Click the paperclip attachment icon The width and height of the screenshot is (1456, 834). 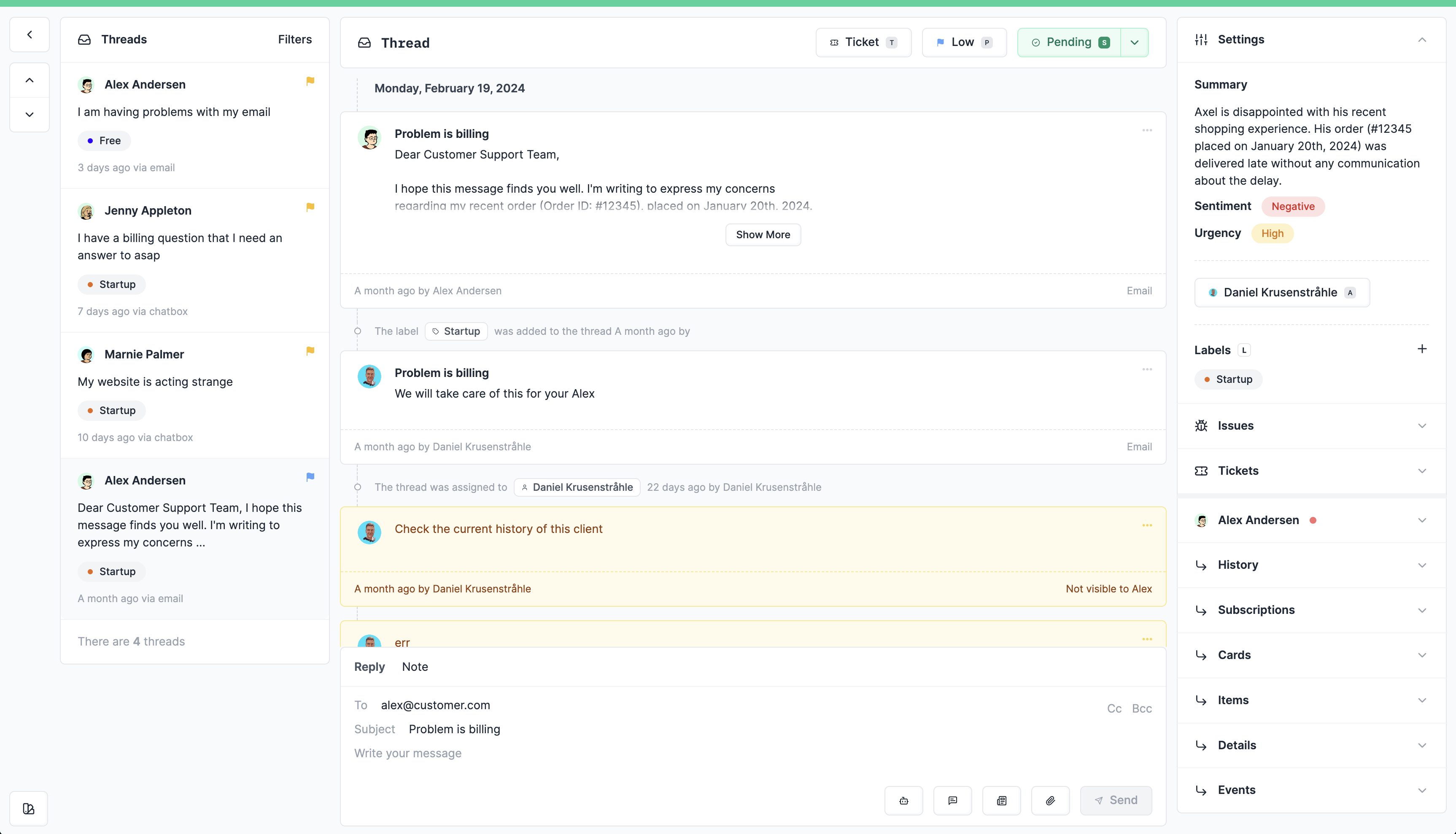coord(1050,800)
